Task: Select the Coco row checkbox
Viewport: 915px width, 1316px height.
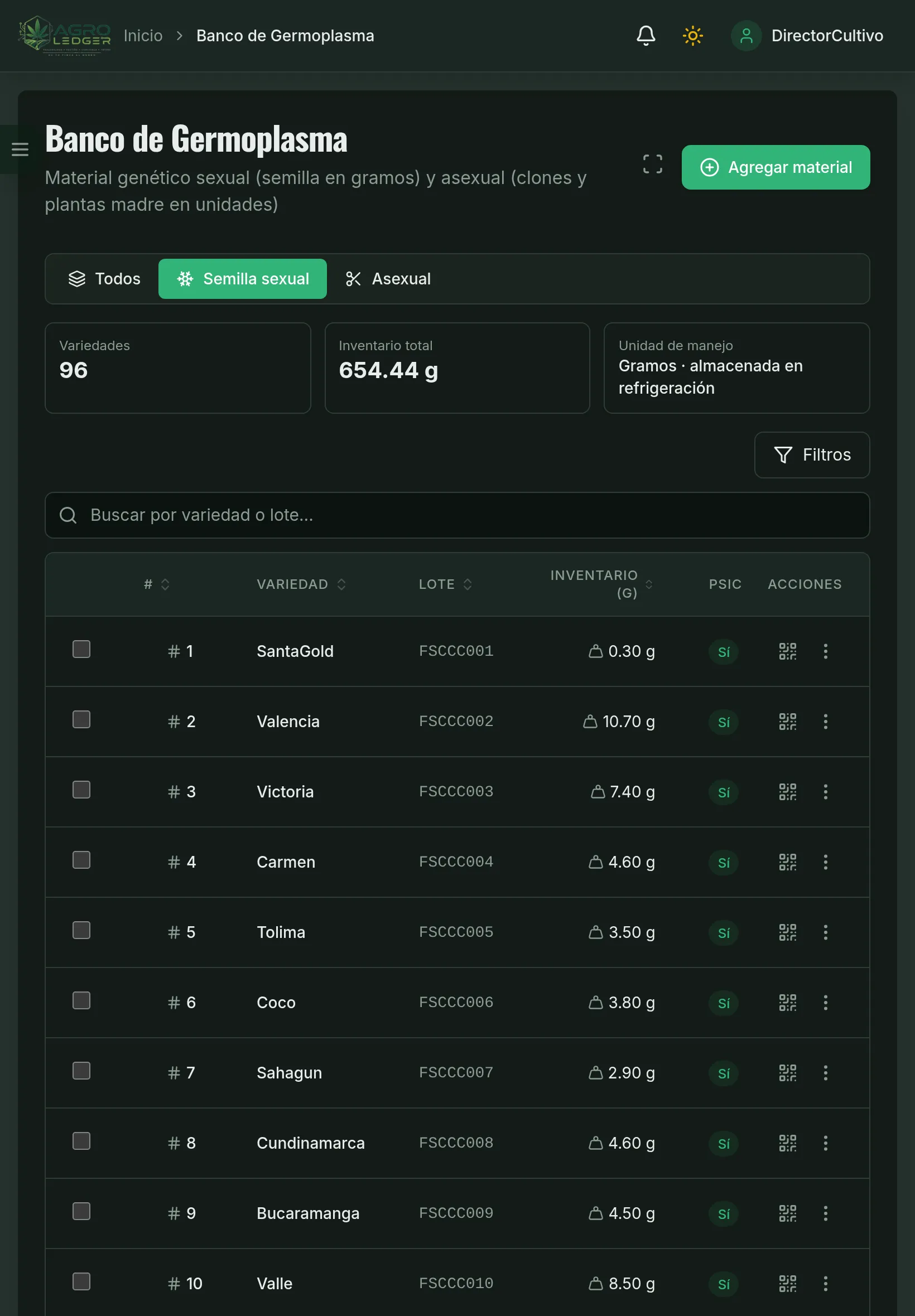Action: (x=81, y=1000)
